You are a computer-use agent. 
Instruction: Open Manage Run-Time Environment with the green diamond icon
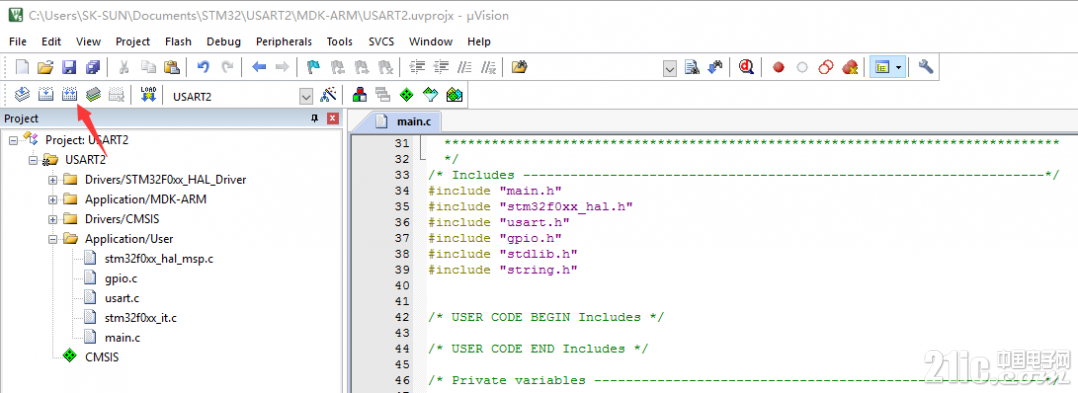click(406, 95)
